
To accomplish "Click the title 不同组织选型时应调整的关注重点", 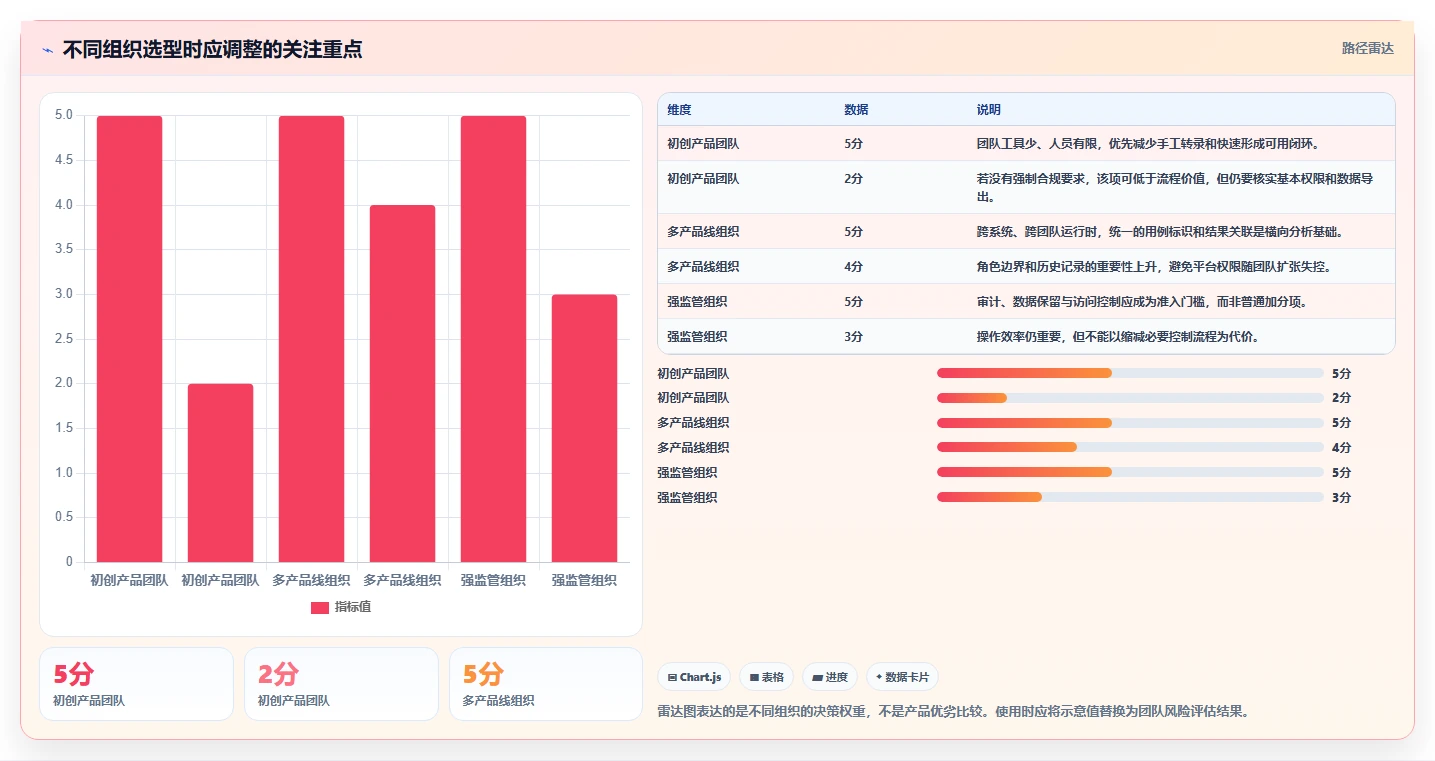I will 212,50.
